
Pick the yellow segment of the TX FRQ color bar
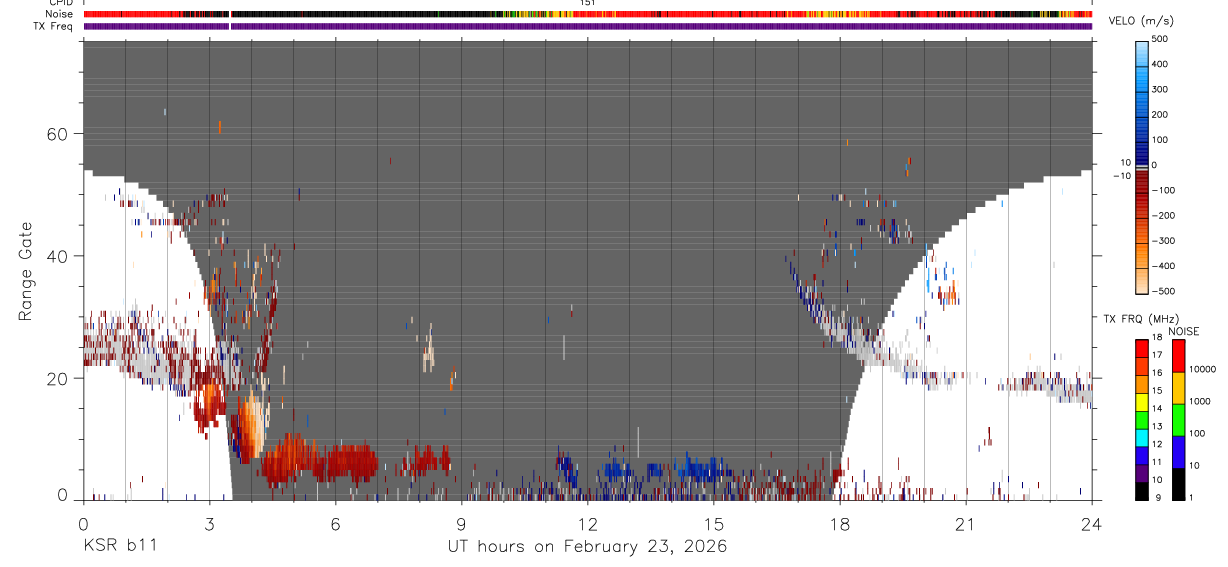[x=1141, y=400]
